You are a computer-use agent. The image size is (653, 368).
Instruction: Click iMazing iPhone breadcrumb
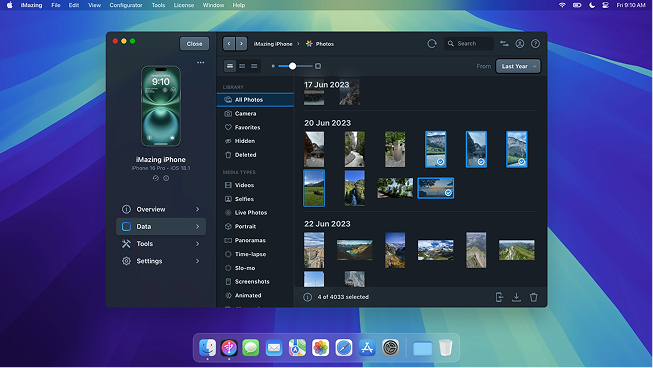(273, 44)
